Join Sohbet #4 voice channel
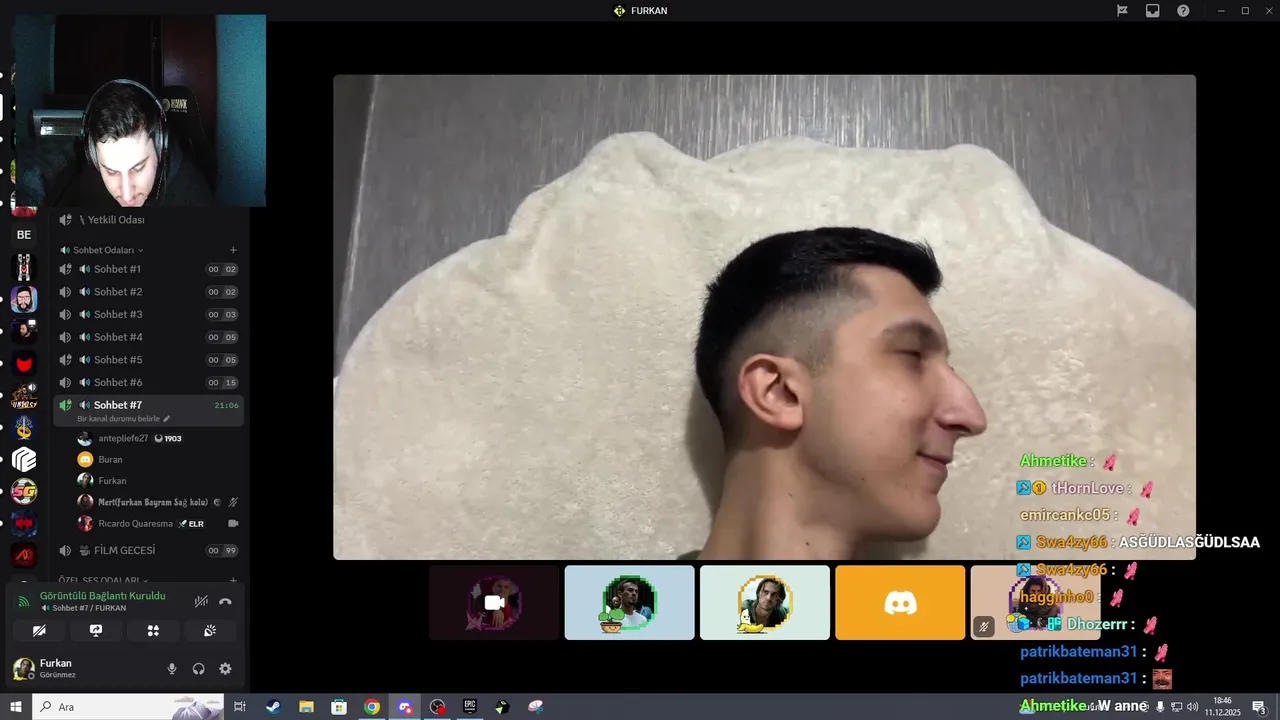 coord(148,337)
